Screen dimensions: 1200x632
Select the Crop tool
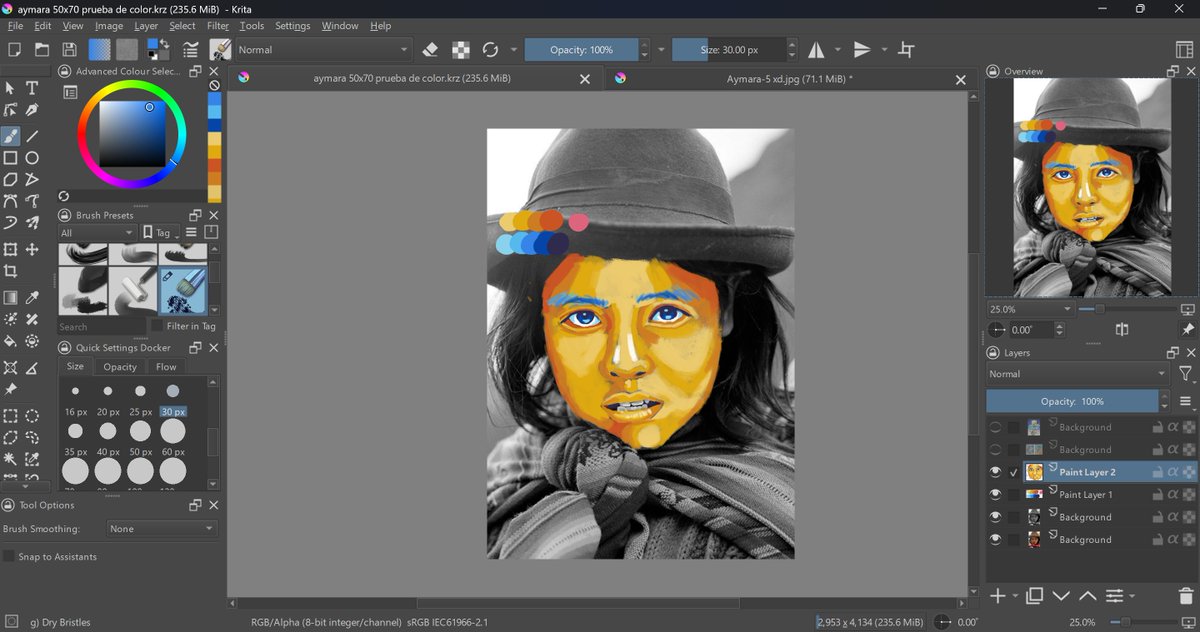click(x=10, y=271)
